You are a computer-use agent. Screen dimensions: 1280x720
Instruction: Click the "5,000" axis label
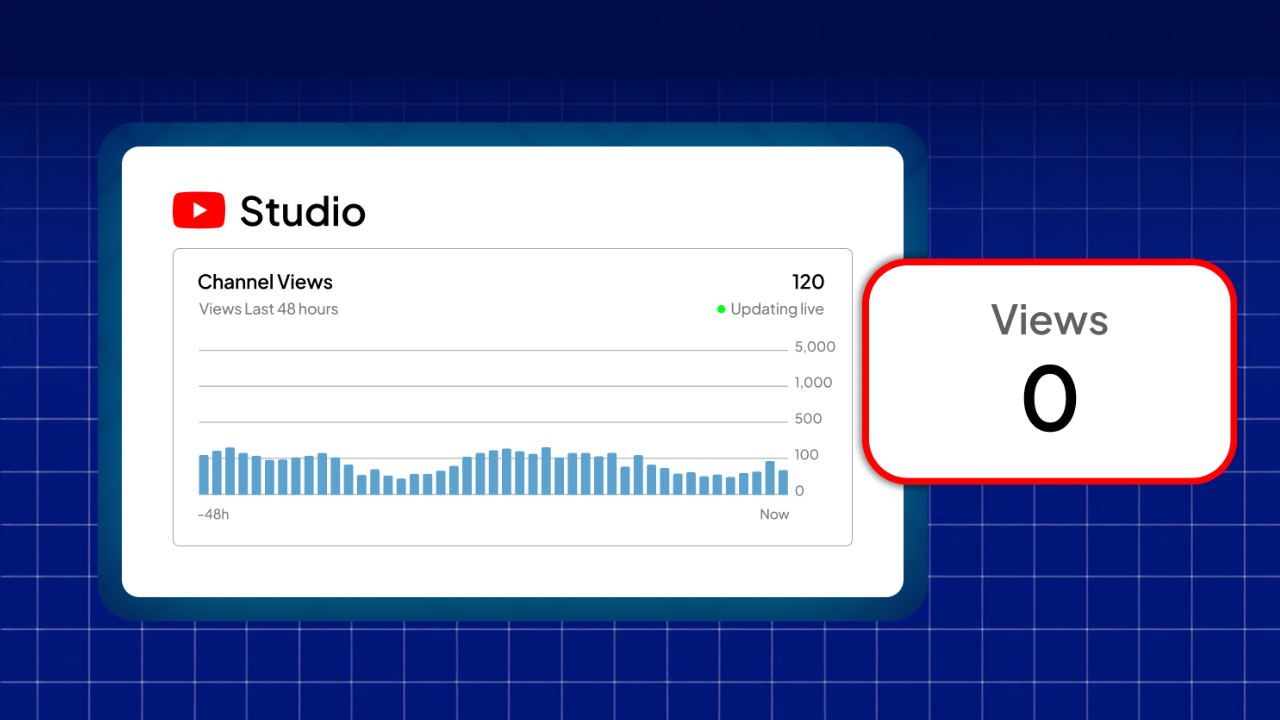tap(815, 347)
